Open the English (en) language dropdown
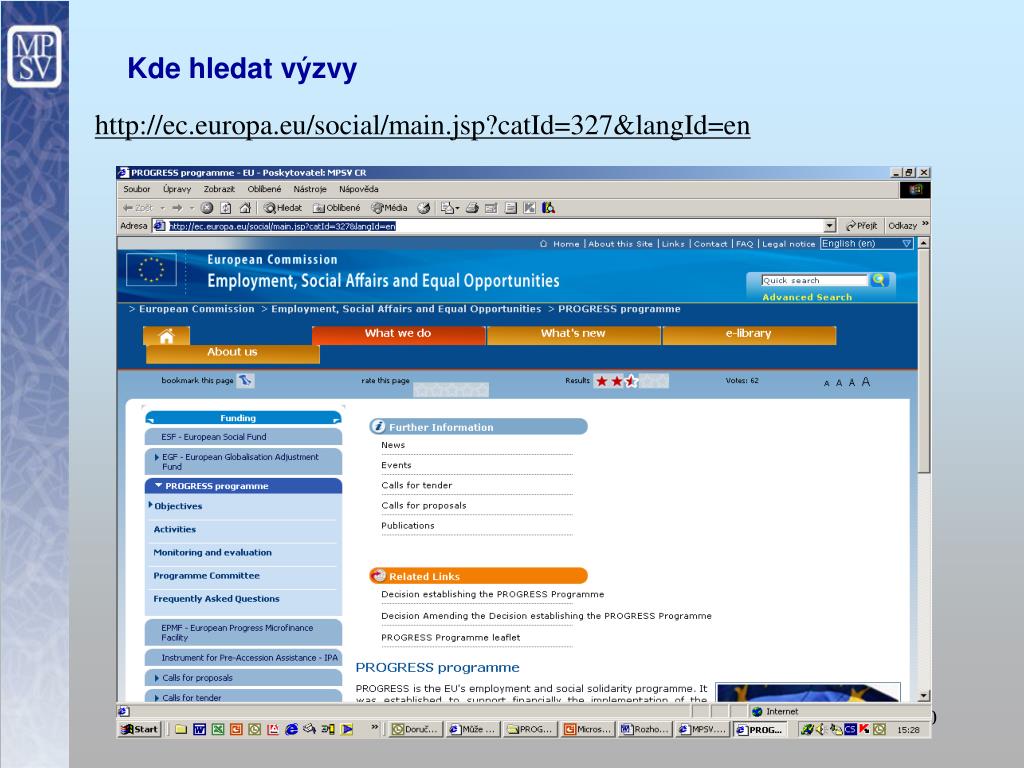This screenshot has height=768, width=1024. coord(867,244)
